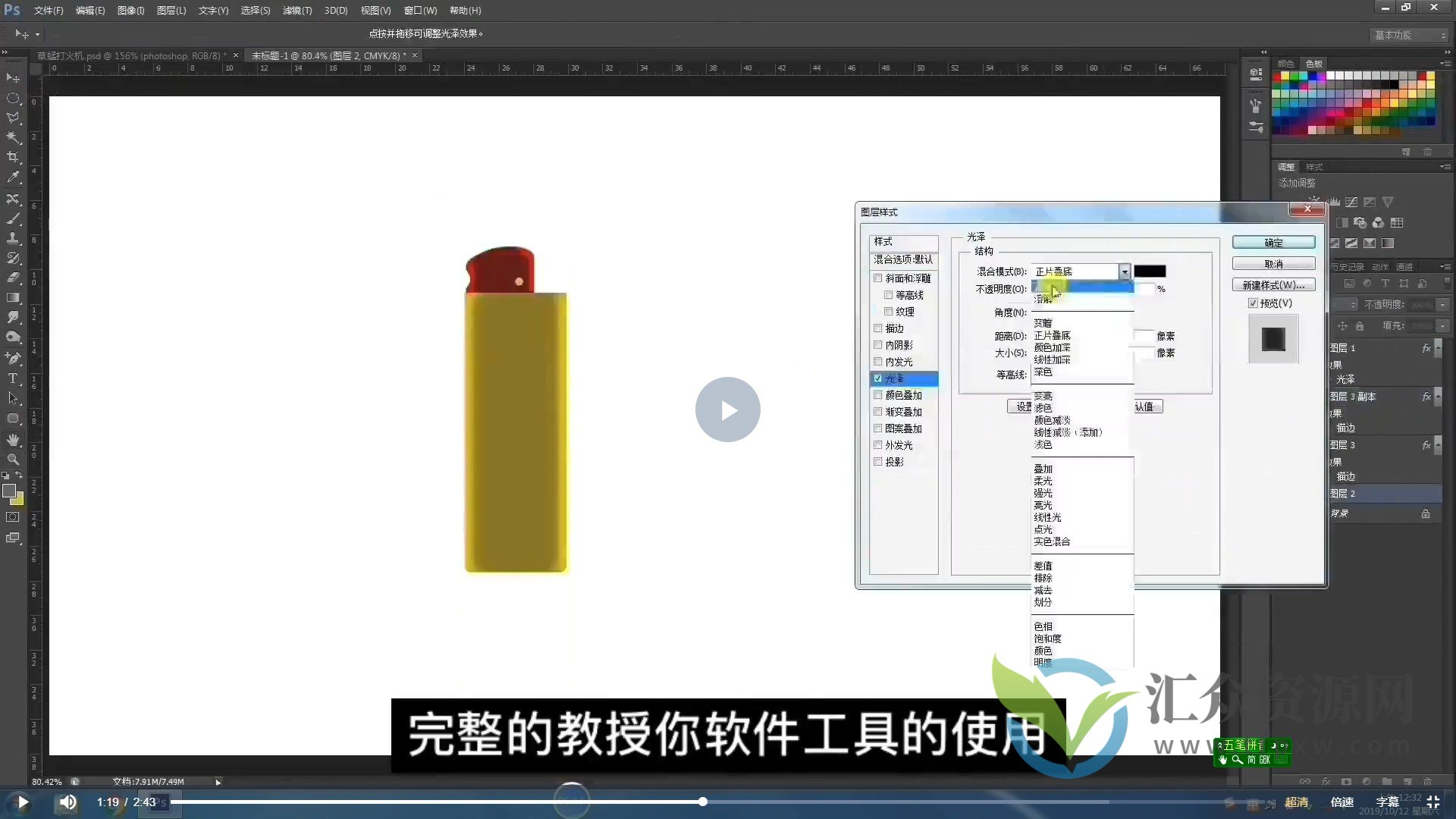Toggle the 投影 style checkbox
Image resolution: width=1456 pixels, height=819 pixels.
click(878, 461)
